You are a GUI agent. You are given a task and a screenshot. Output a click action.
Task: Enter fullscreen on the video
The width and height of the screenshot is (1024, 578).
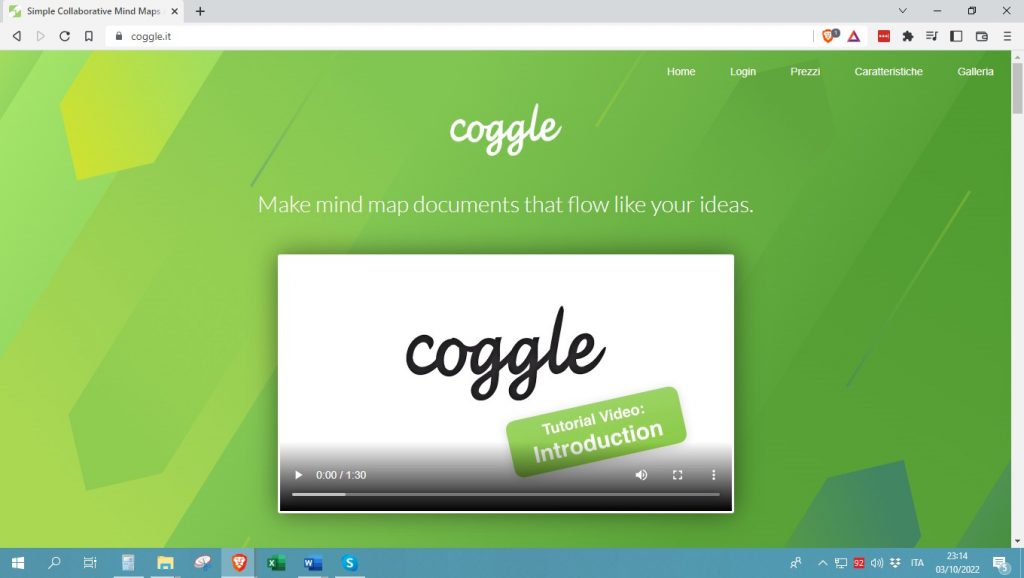click(x=677, y=475)
